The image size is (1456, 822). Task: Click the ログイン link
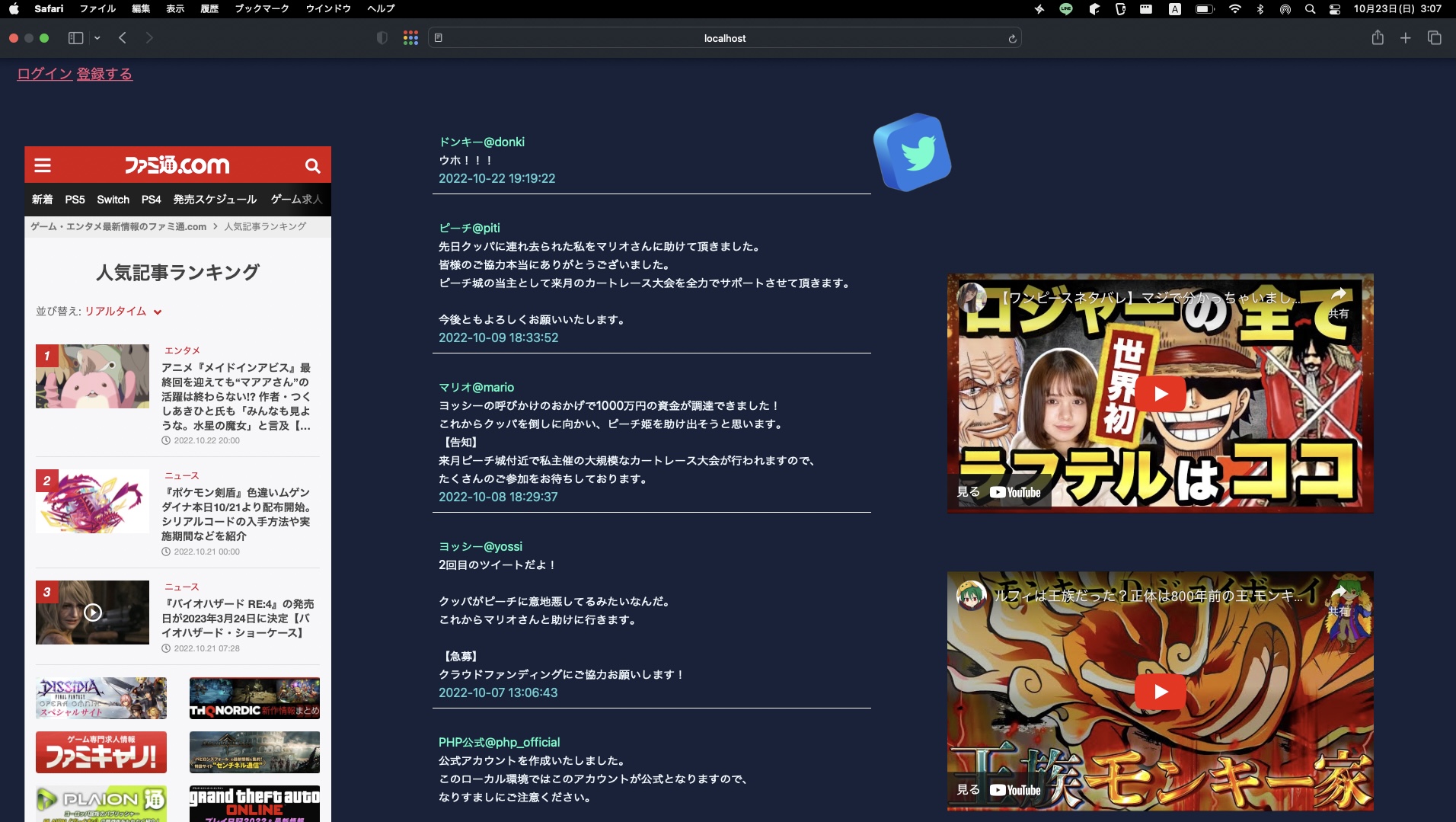[44, 74]
